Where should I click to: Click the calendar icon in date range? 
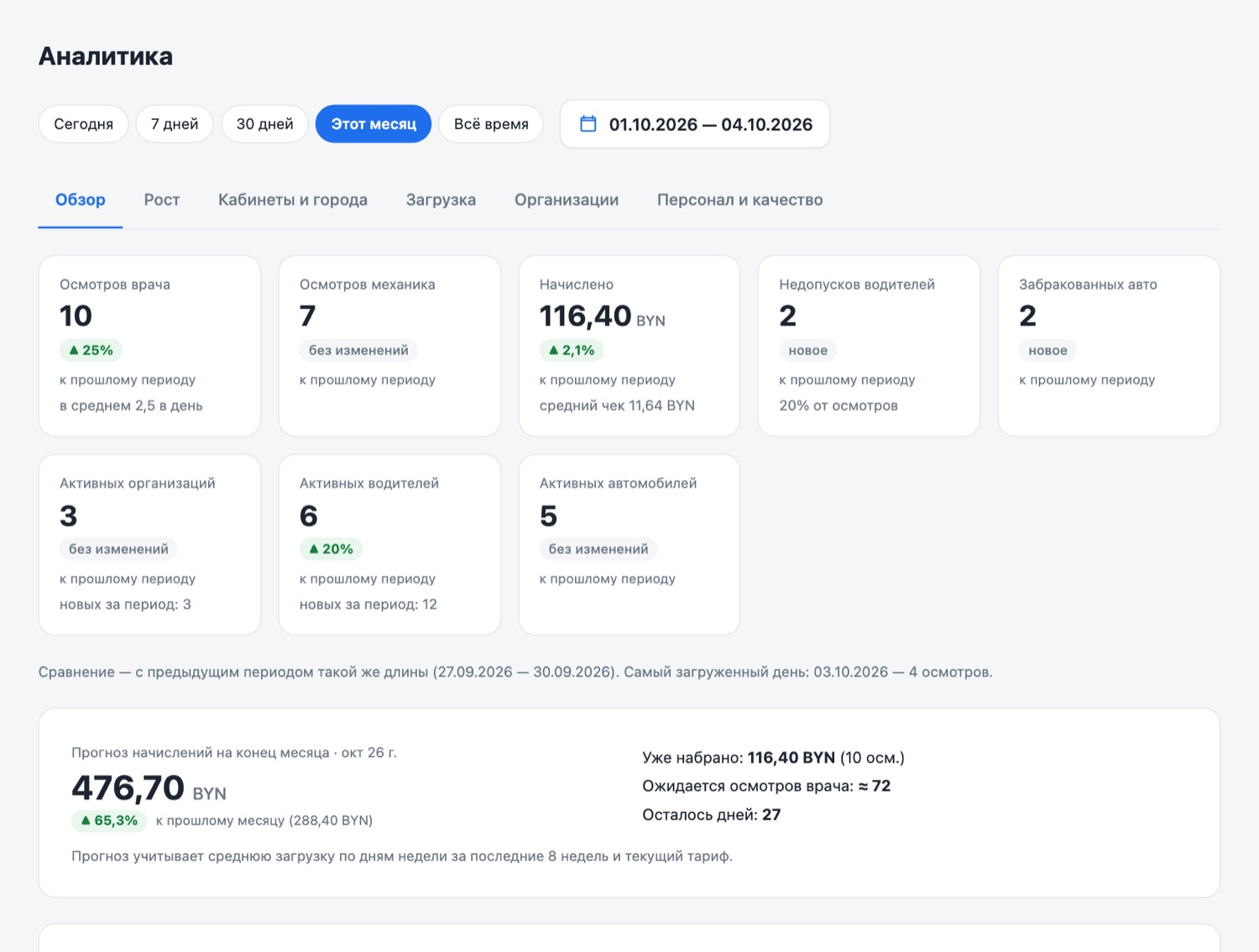(588, 124)
